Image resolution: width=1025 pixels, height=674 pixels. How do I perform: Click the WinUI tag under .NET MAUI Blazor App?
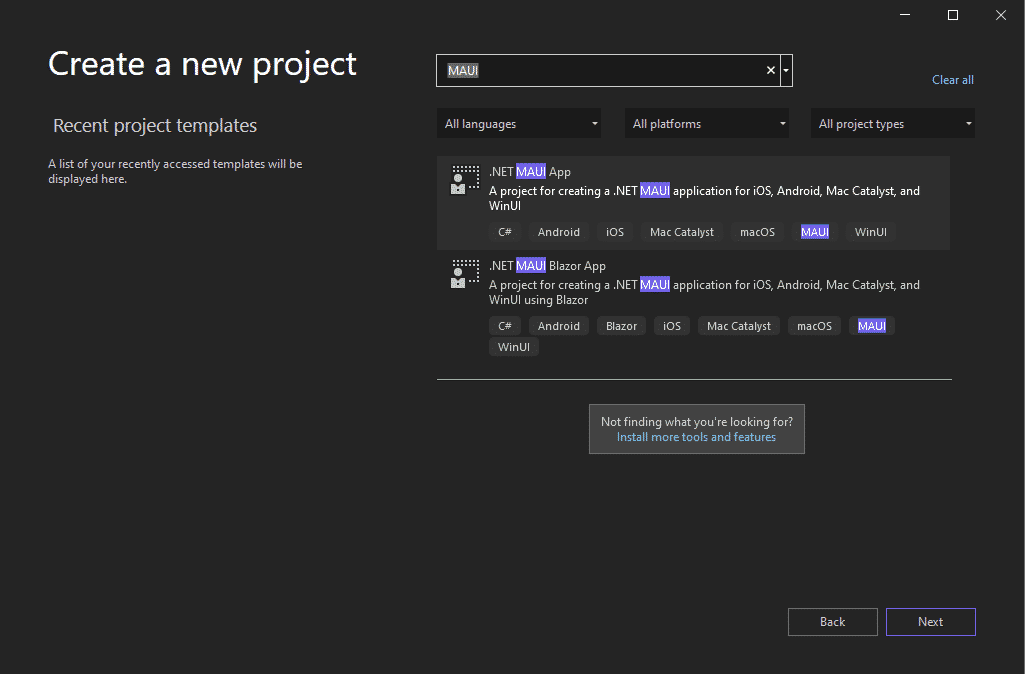(x=514, y=347)
